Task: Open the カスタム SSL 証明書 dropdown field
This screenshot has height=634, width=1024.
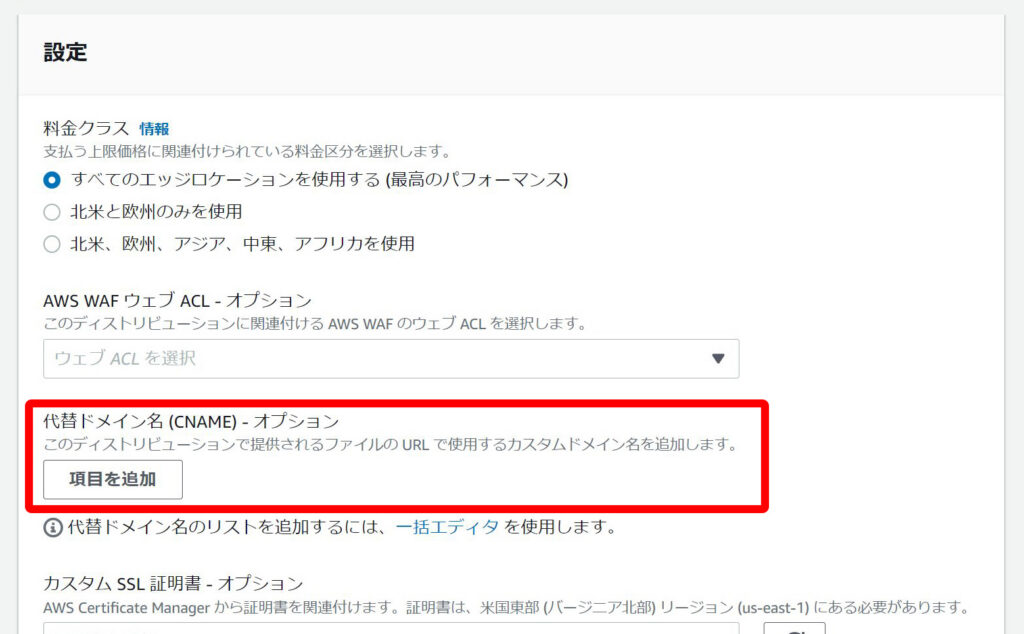Action: [390, 627]
